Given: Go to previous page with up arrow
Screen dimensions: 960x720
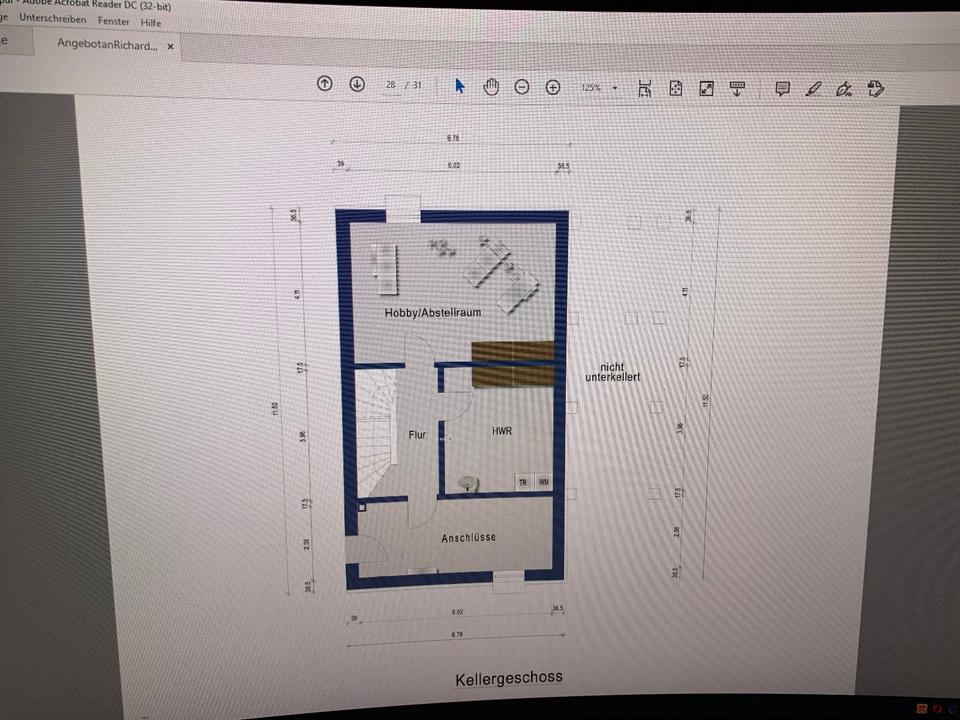Looking at the screenshot, I should (324, 84).
